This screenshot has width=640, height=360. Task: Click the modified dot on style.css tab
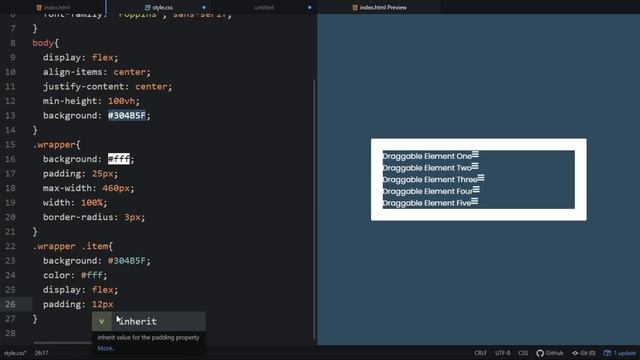pos(204,7)
